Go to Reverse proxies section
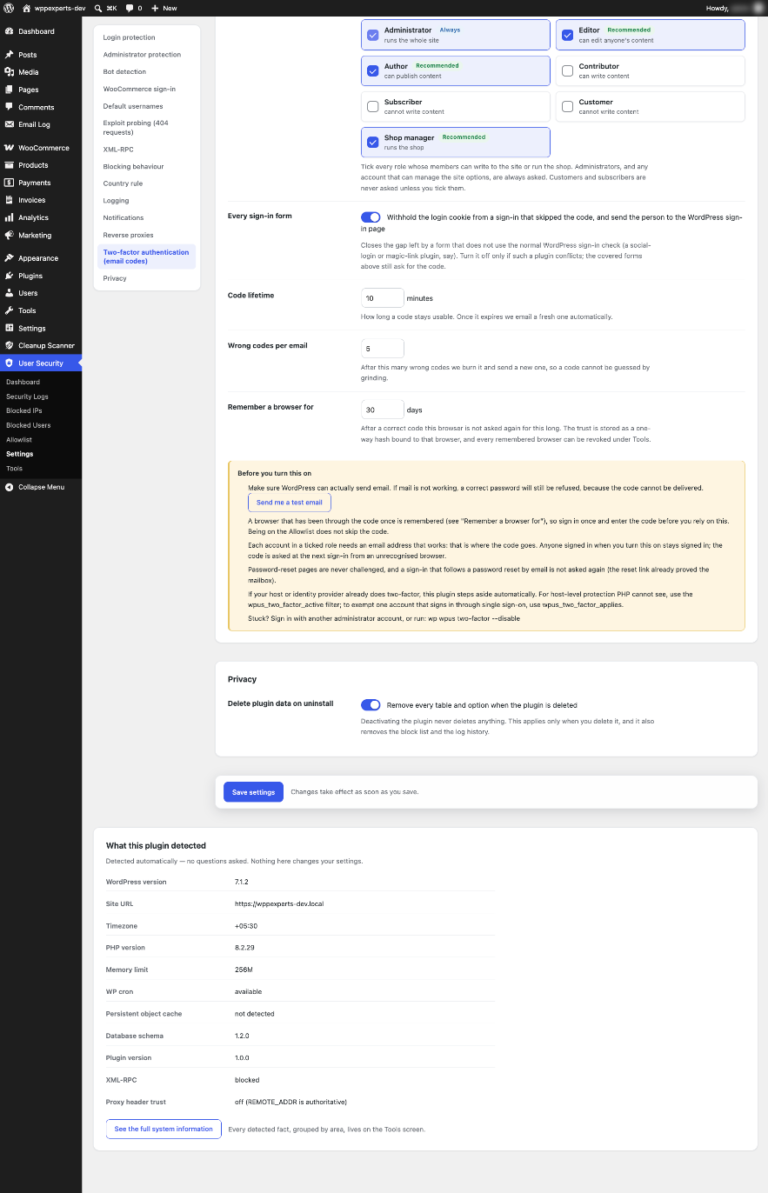Screen dimensions: 768x1193 click(128, 235)
